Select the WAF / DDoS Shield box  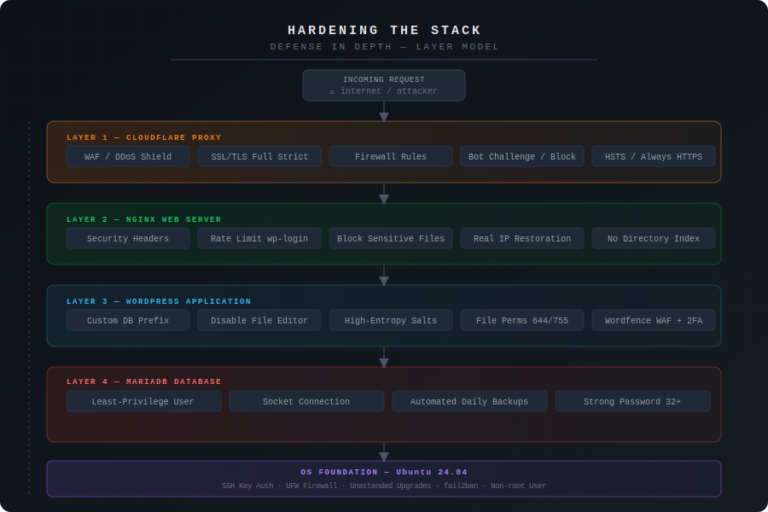pos(128,157)
